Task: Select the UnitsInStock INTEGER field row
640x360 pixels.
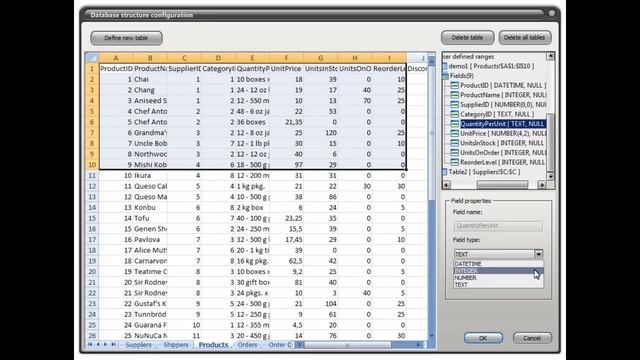Action: 502,143
